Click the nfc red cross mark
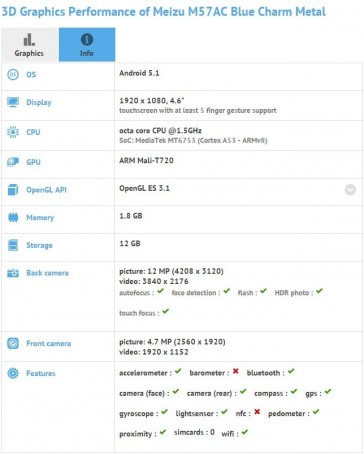Screen dimensions: 364x454 [x=257, y=412]
